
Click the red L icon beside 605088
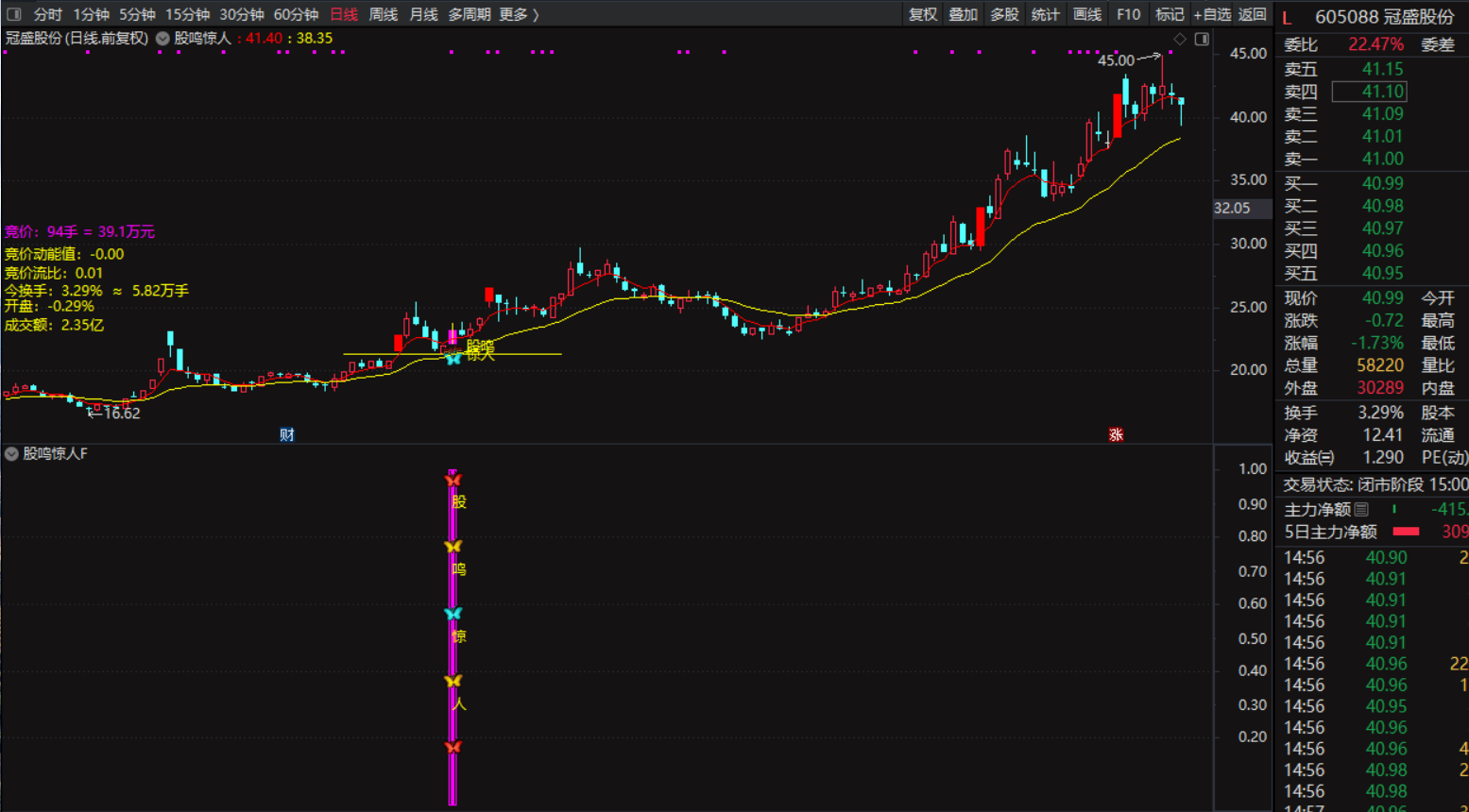coord(1287,18)
